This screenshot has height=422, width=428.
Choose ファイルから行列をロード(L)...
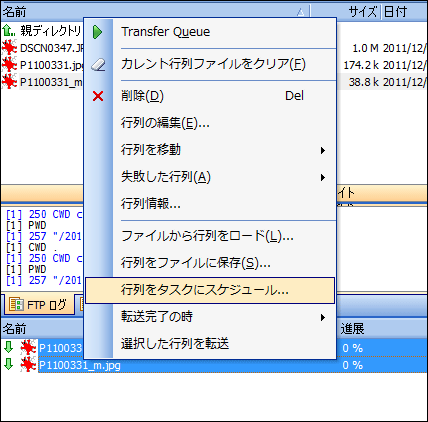point(210,236)
